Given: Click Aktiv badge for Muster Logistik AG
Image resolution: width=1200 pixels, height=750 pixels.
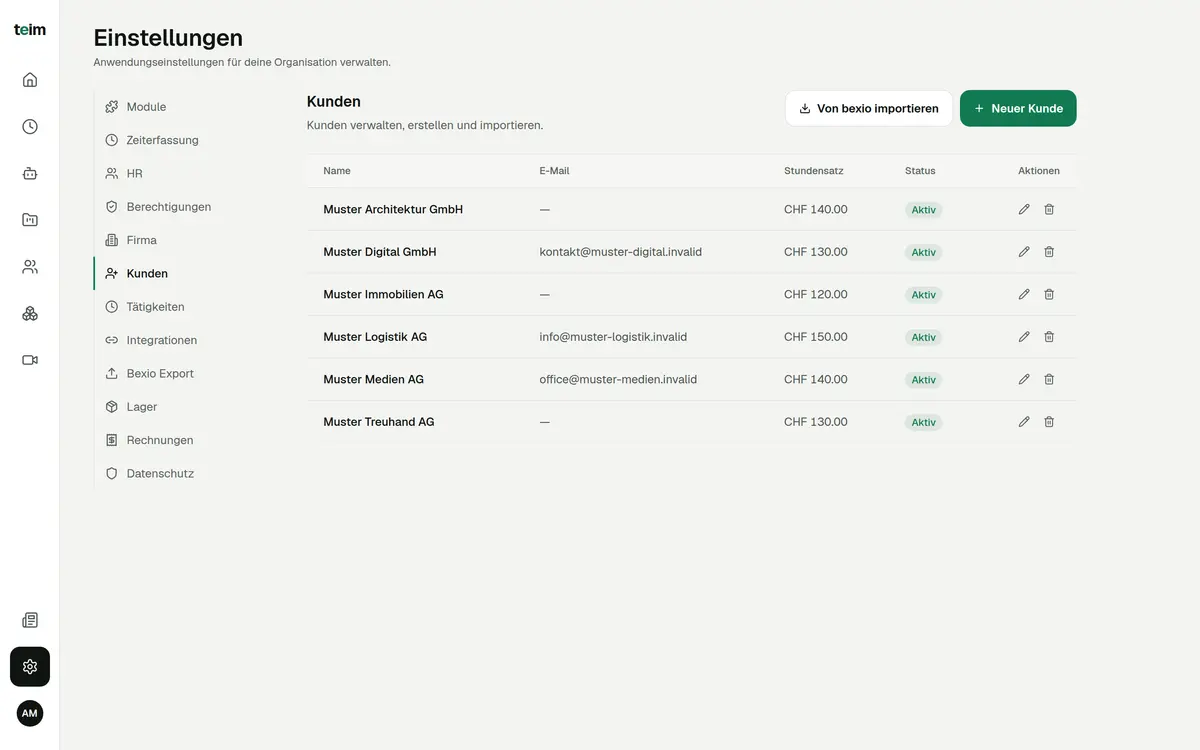Looking at the screenshot, I should pyautogui.click(x=924, y=337).
